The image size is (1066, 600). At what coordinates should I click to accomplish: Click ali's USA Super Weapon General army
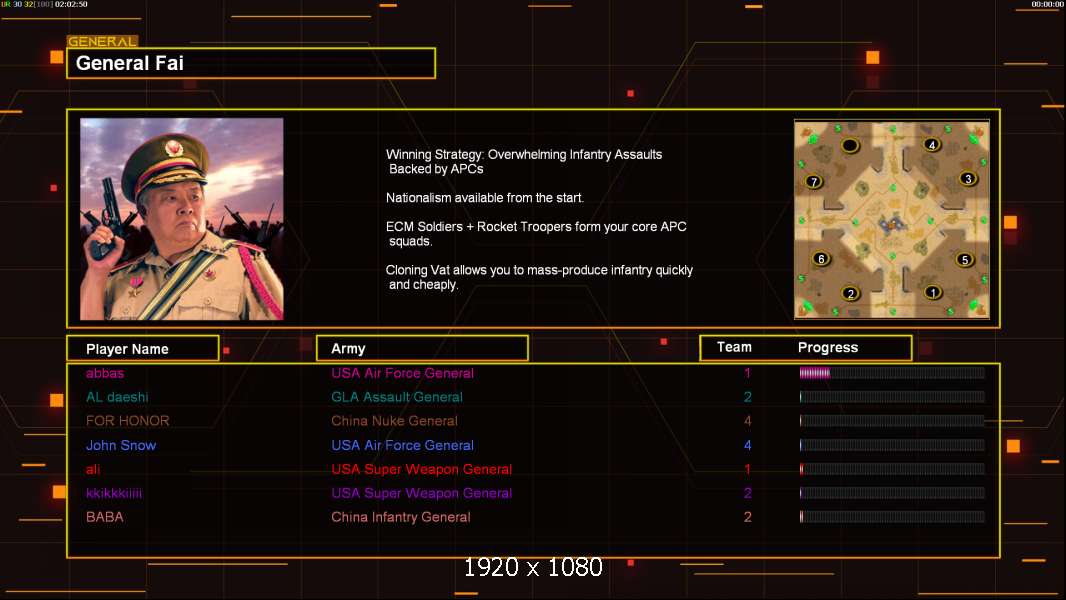(x=422, y=469)
